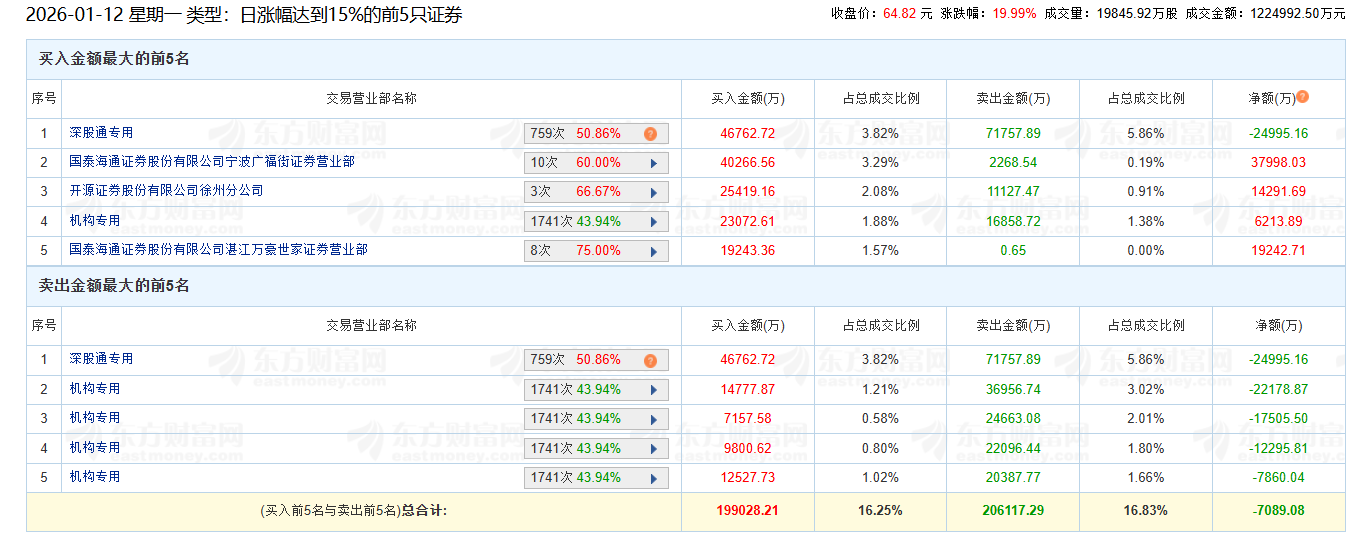Expand the 1741次 stats box in sell-table row 5
Viewport: 1353px width, 538px height.
click(596, 478)
